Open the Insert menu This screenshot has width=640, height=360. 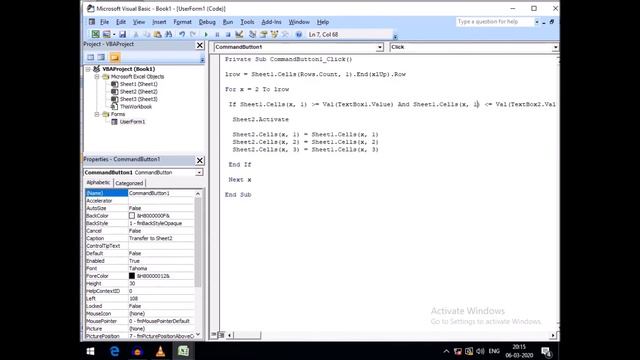(x=159, y=22)
